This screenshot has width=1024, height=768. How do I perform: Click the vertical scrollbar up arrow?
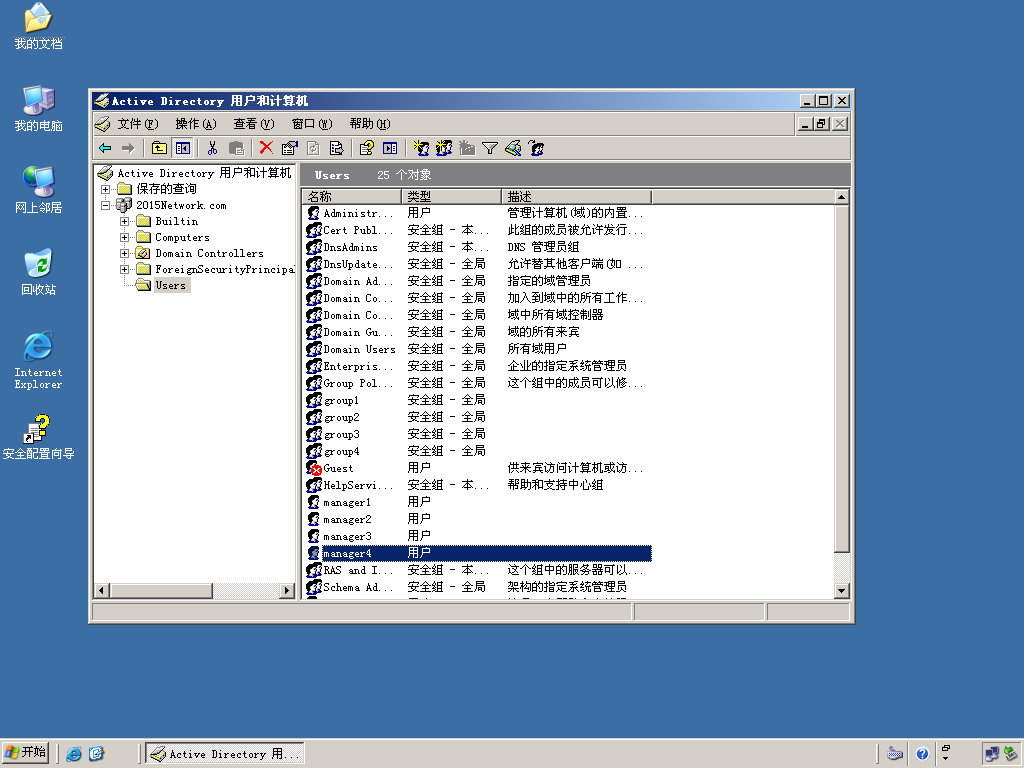(x=841, y=197)
